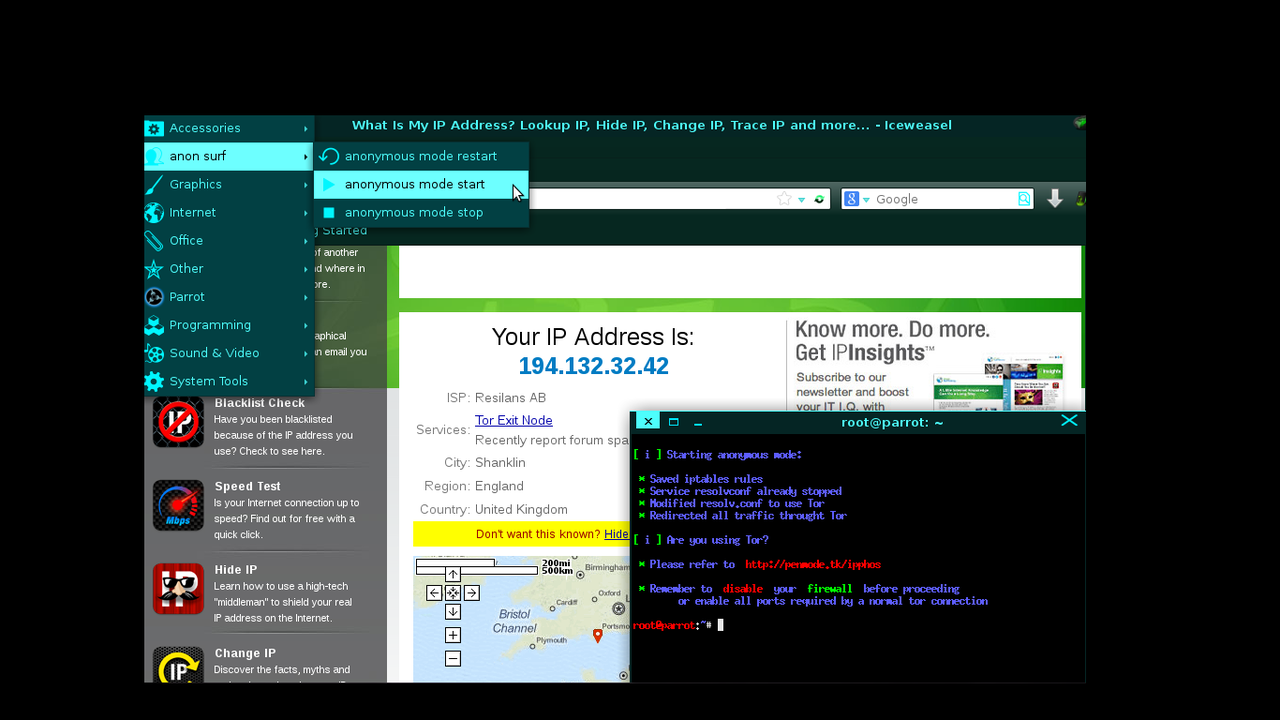Click the Speed Test gauge icon
1280x720 pixels.
click(x=178, y=505)
